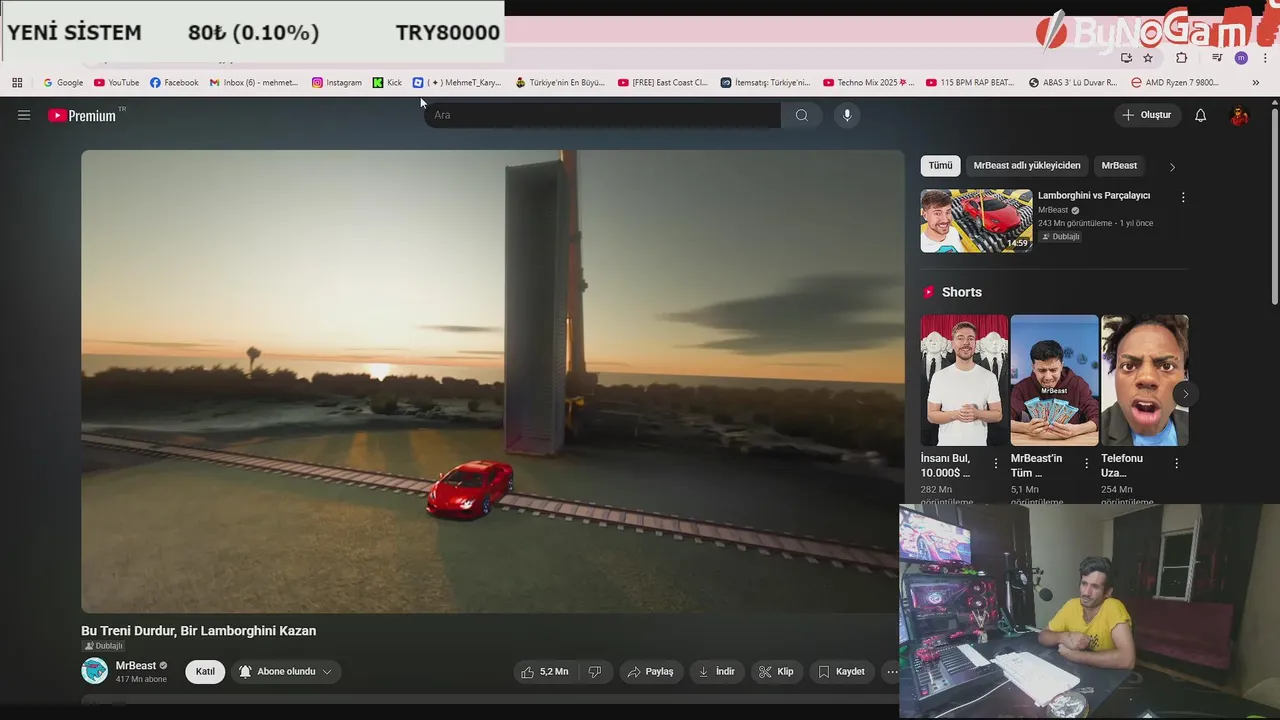Viewport: 1280px width, 720px height.
Task: Click the Klip clip button
Action: click(776, 672)
